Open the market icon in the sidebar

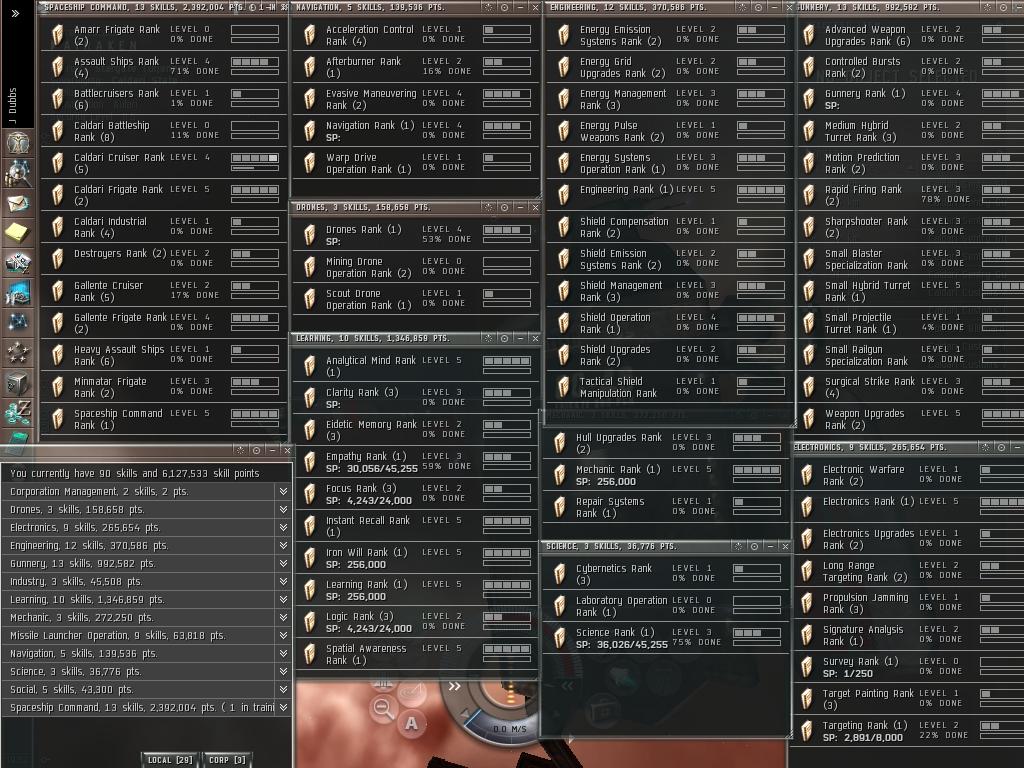(17, 263)
